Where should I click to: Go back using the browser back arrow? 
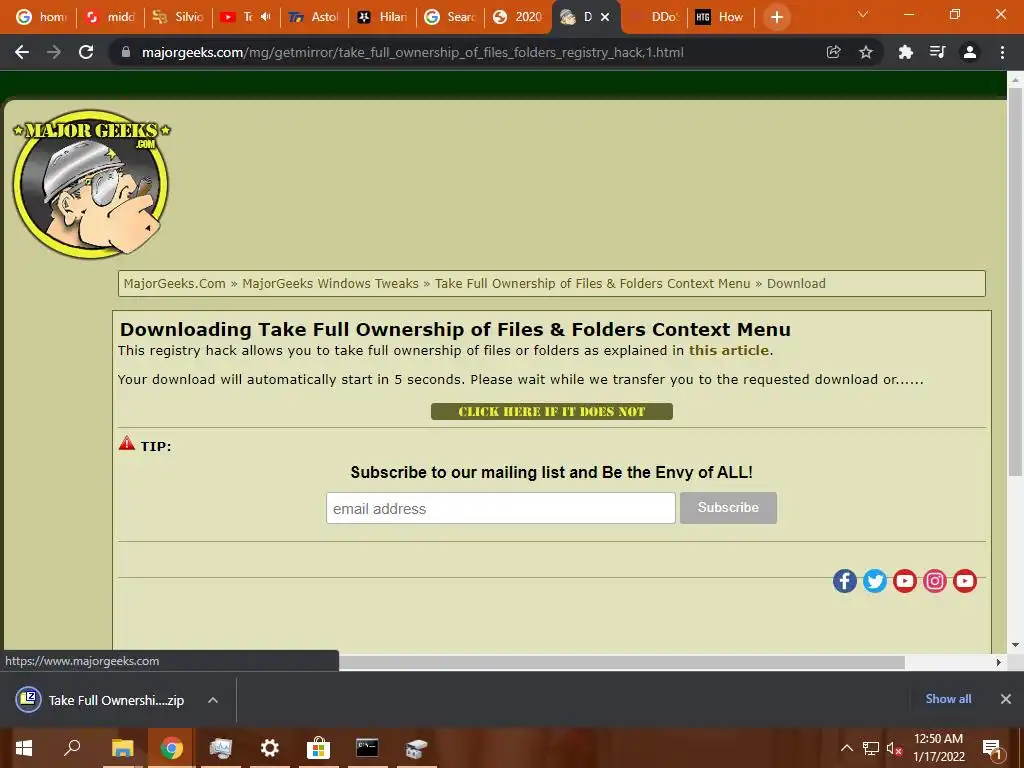point(22,52)
